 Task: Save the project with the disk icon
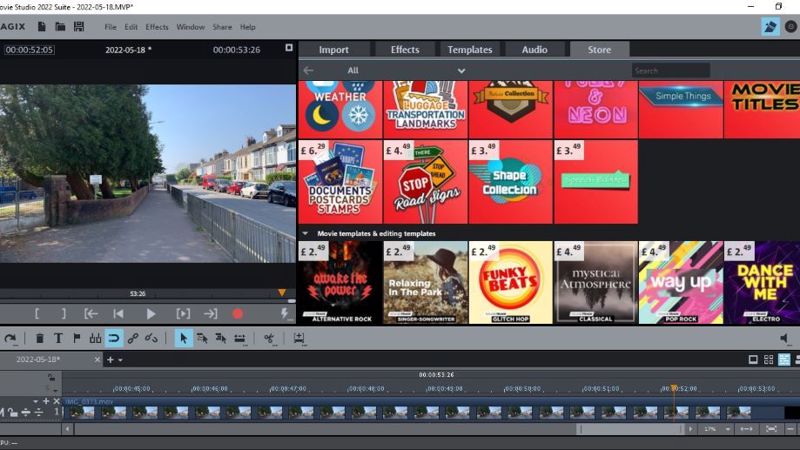coord(79,27)
